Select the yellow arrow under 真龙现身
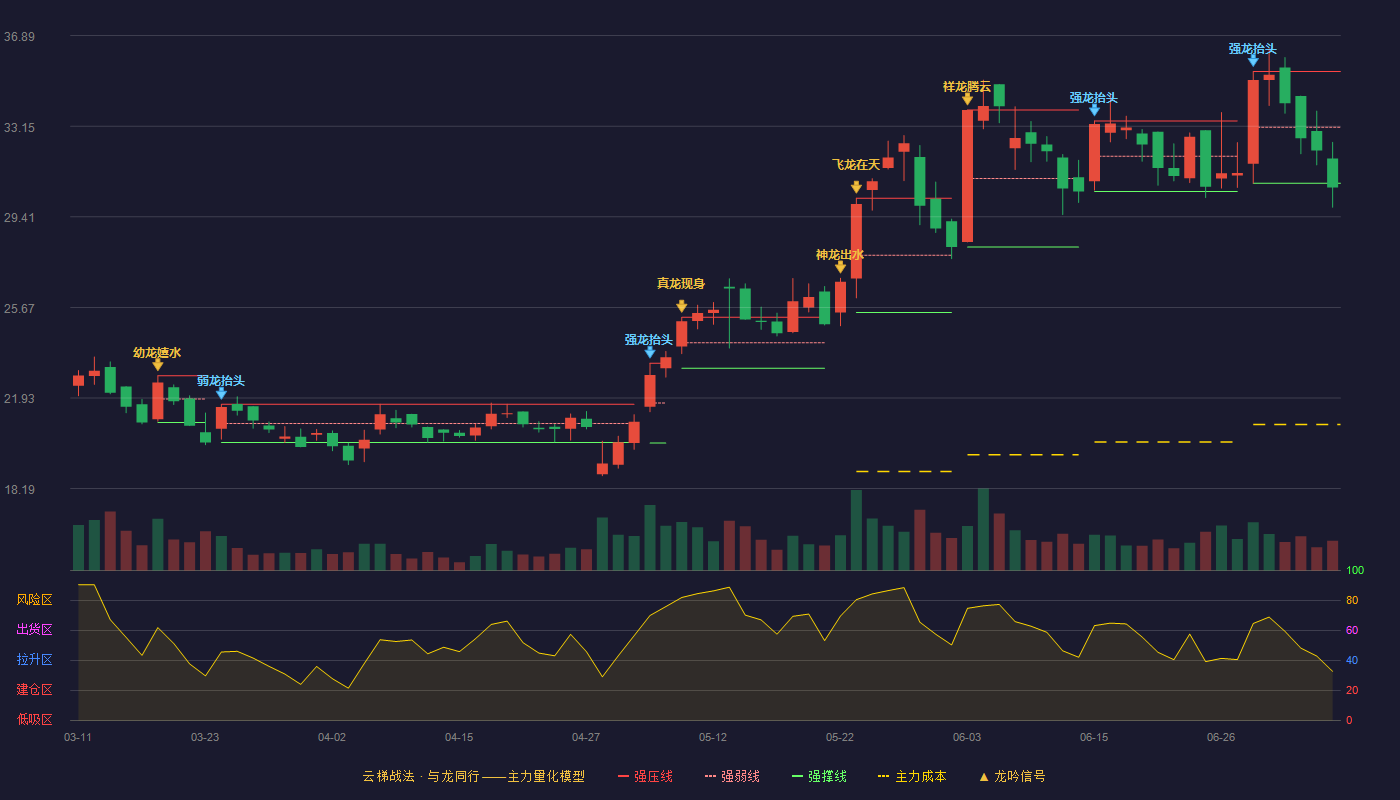 (682, 306)
